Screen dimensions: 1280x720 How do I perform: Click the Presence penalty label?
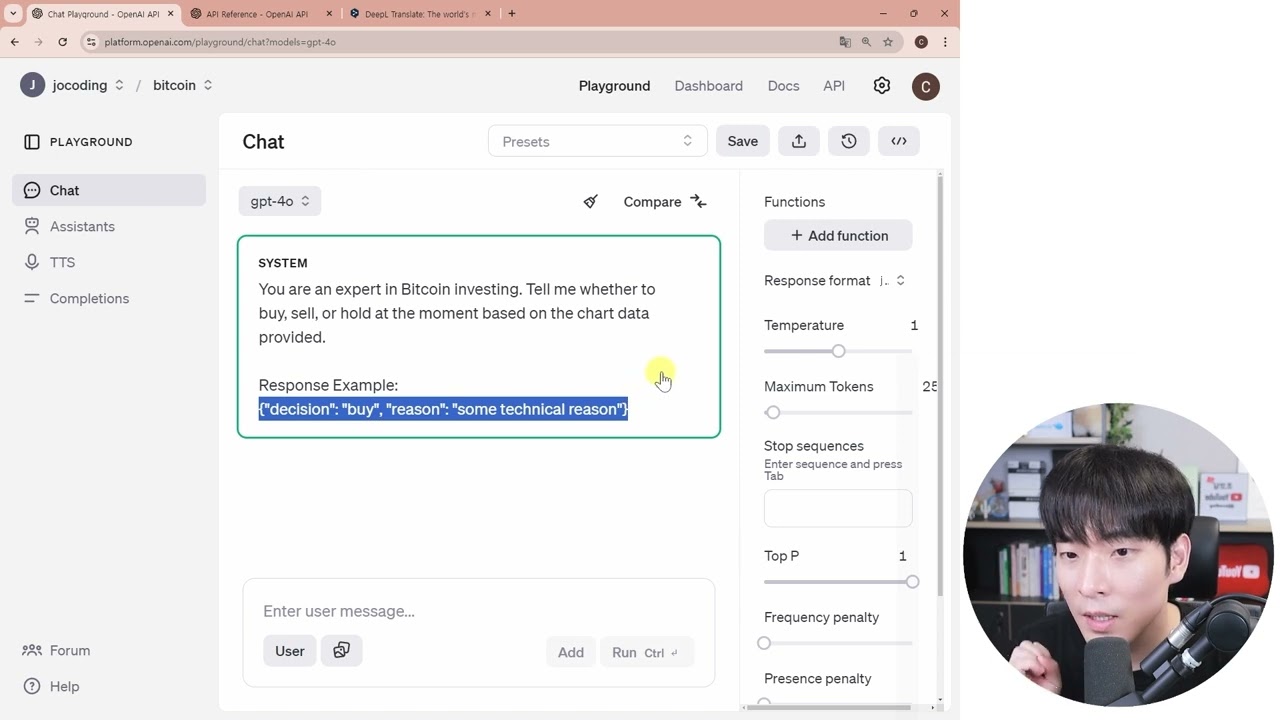pos(817,679)
